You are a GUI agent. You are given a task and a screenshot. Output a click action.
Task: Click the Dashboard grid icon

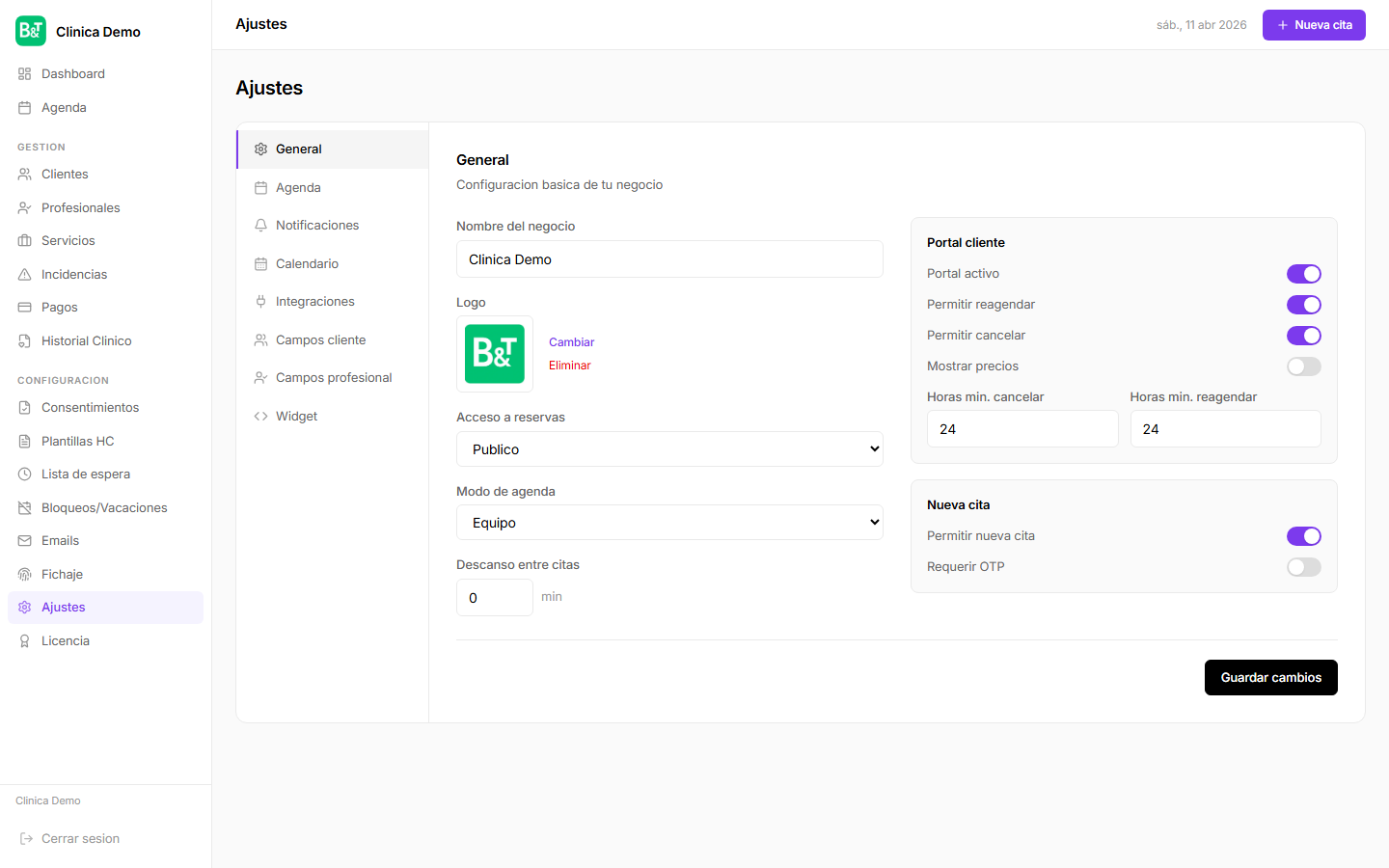point(25,74)
